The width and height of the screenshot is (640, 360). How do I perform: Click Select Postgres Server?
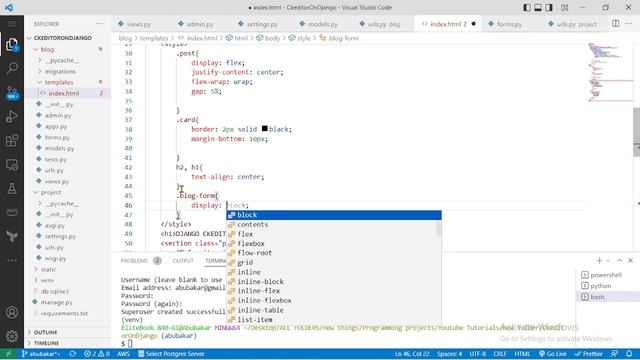[x=171, y=354]
